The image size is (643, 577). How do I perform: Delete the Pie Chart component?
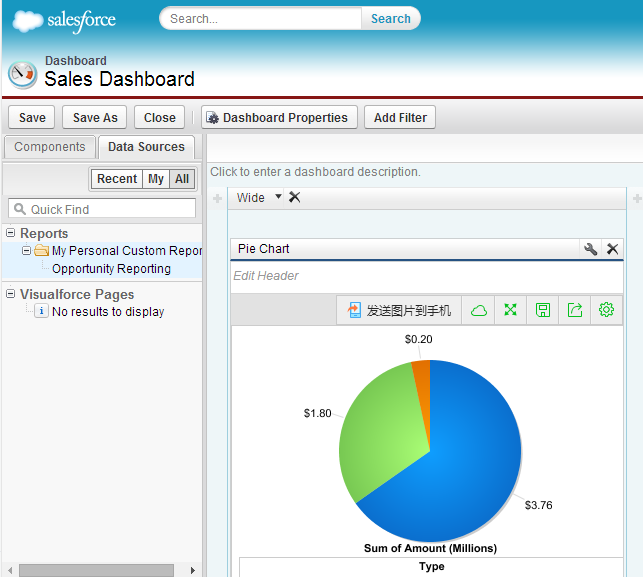point(612,249)
